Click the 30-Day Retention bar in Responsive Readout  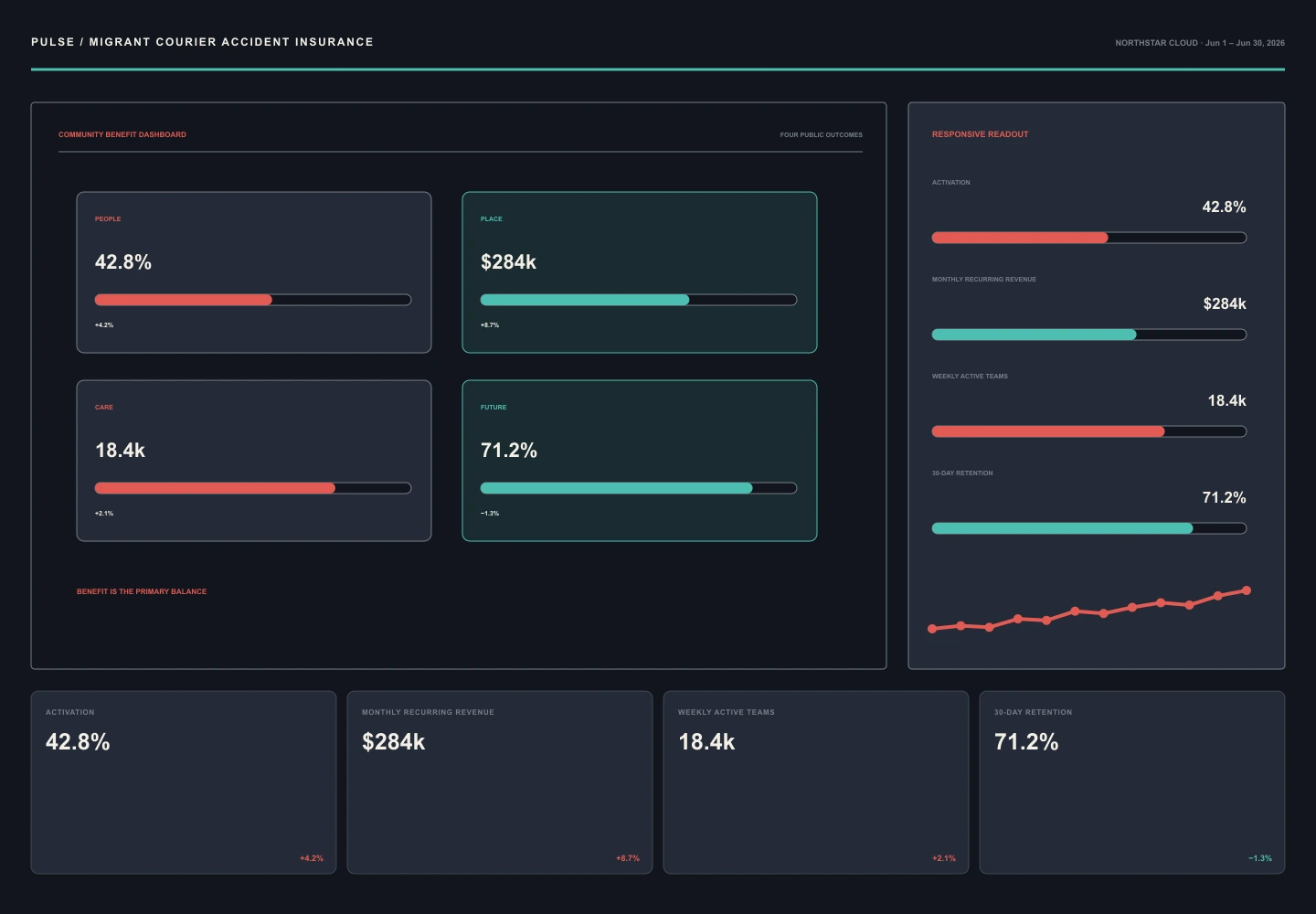[x=1089, y=528]
